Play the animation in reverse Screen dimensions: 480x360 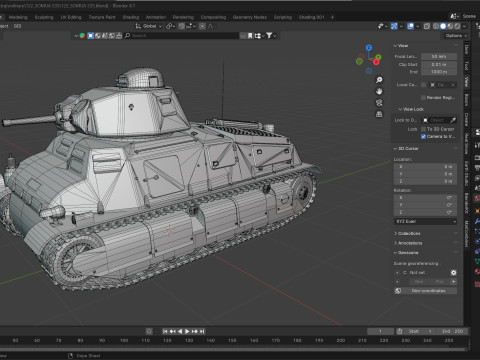180,331
